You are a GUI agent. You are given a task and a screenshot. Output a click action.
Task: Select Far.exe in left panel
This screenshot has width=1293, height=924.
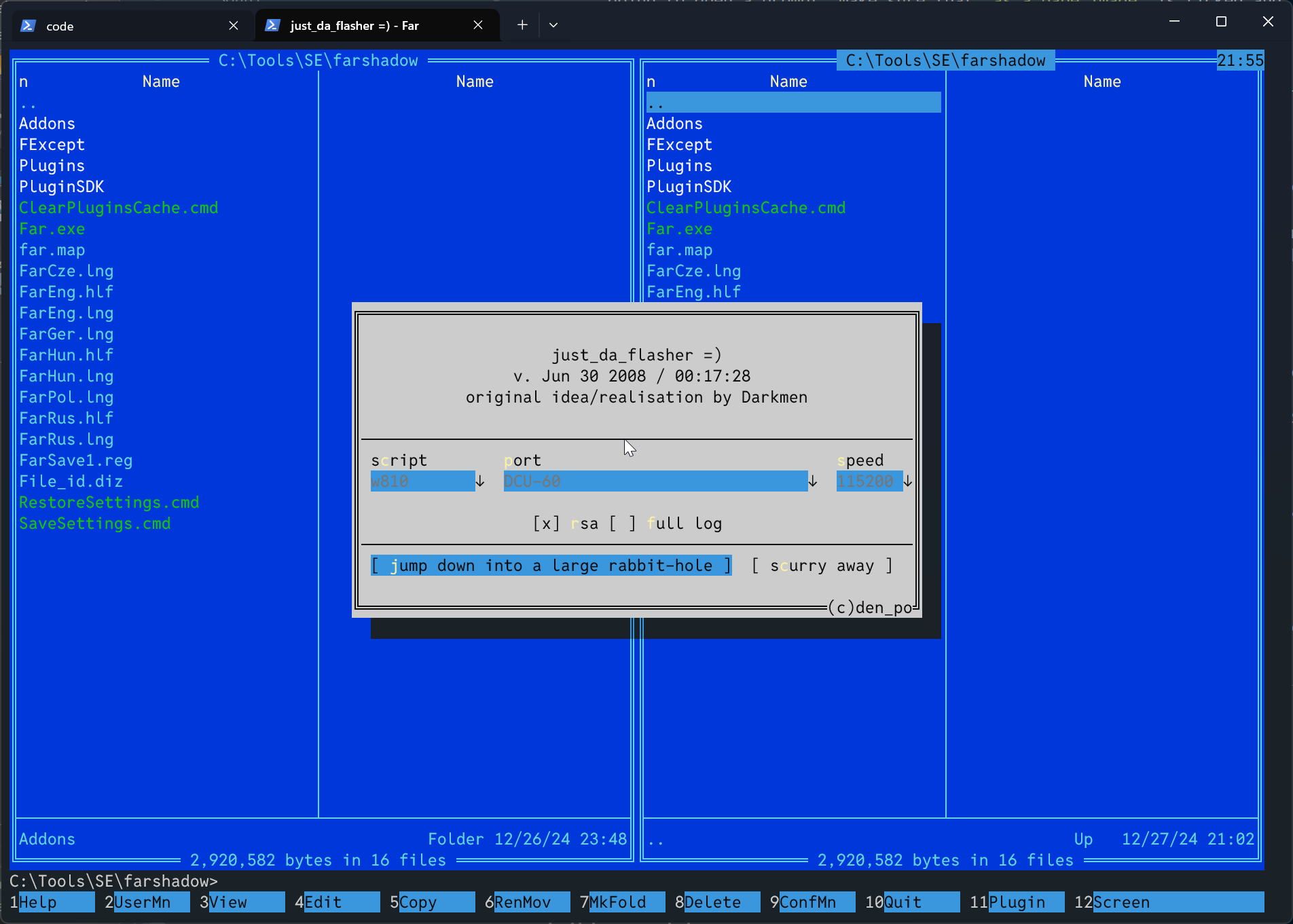pyautogui.click(x=52, y=229)
